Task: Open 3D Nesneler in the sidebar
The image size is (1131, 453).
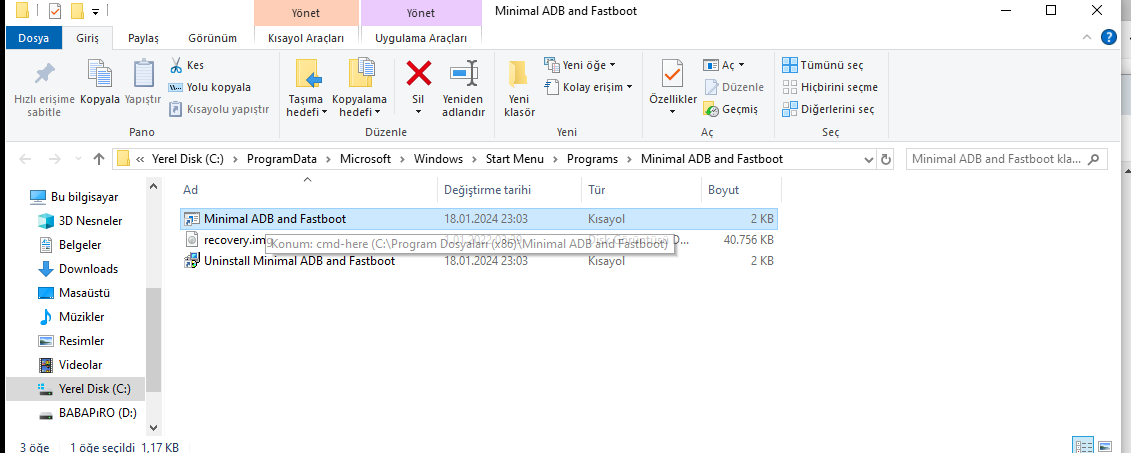Action: coord(80,221)
